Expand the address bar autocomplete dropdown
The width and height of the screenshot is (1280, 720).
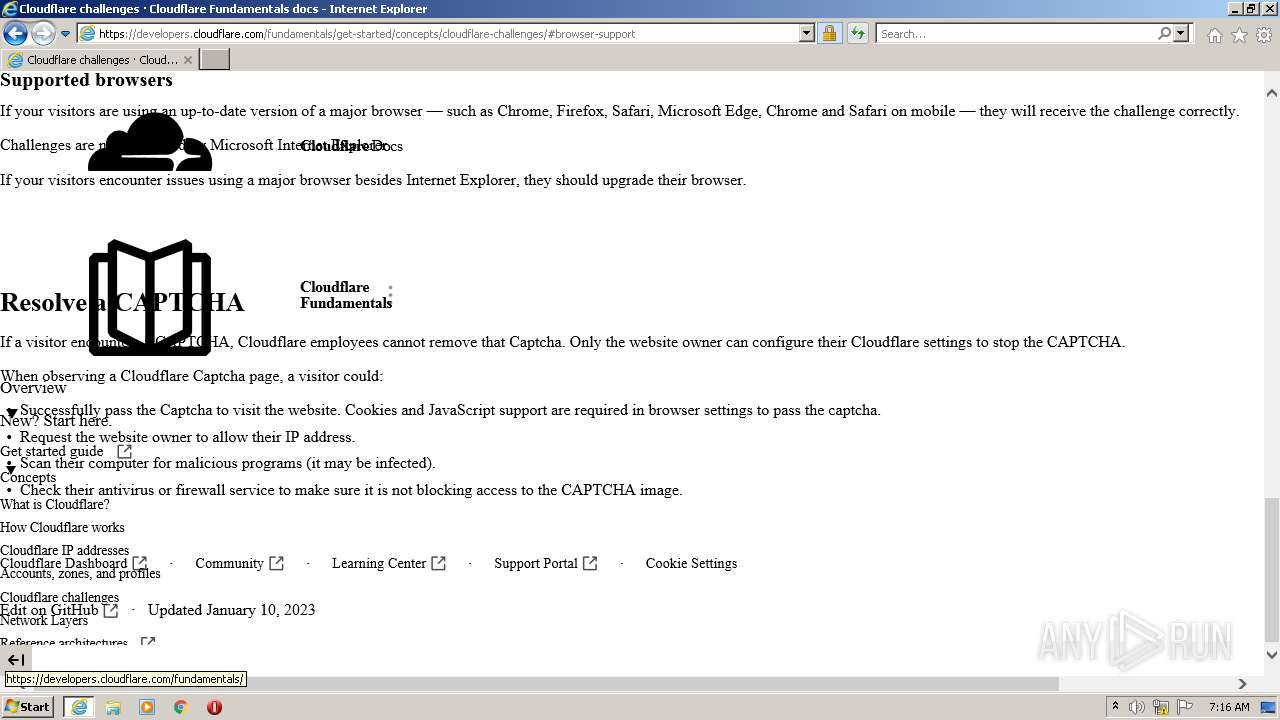click(x=807, y=34)
